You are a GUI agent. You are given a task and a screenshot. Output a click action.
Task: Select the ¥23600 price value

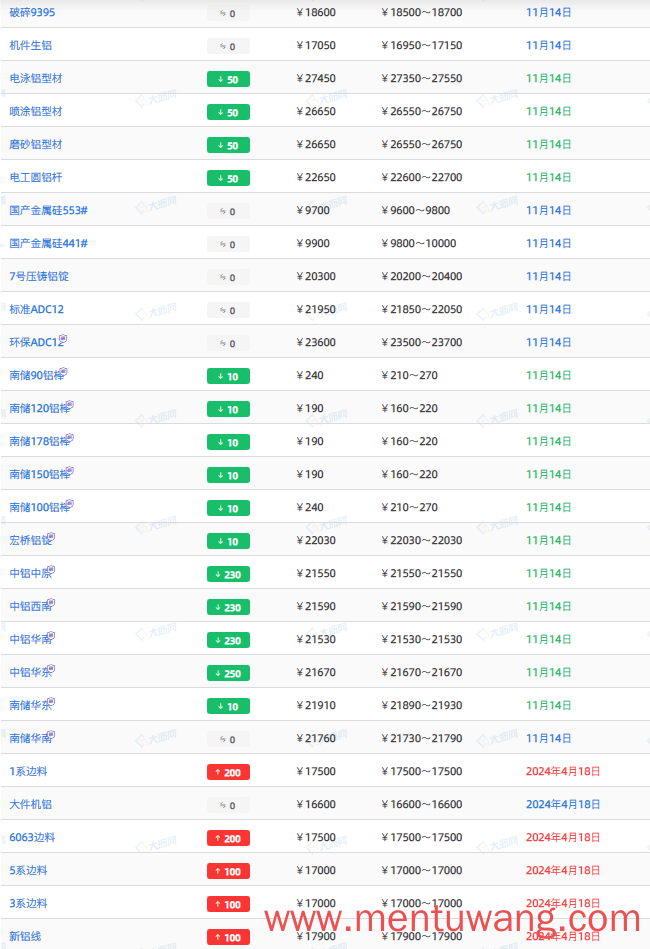(x=316, y=342)
